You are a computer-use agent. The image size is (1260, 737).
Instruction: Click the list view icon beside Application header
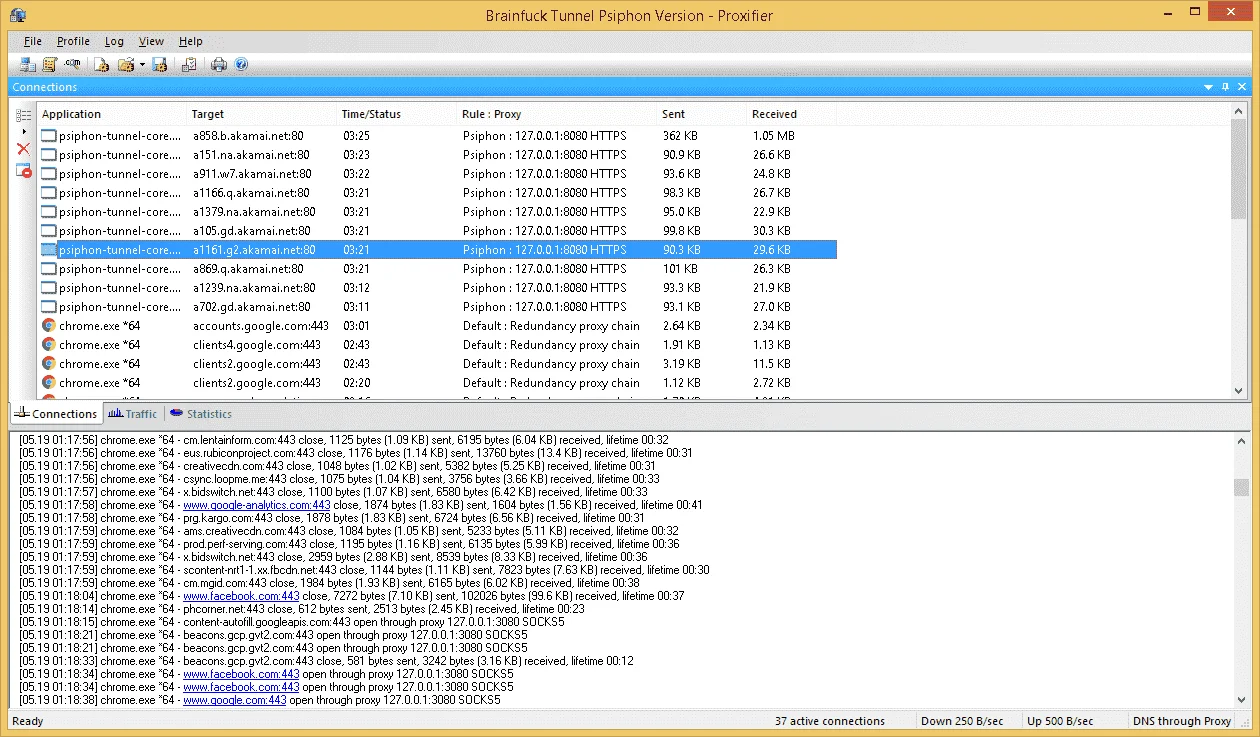23,116
